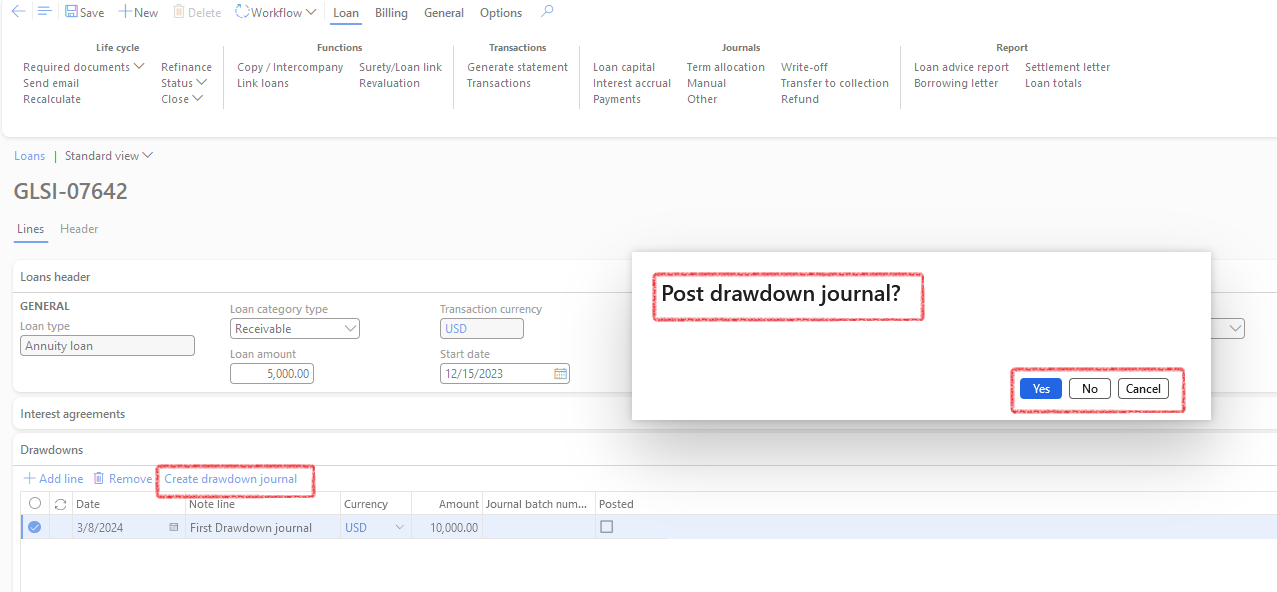
Task: Click Send email in Life cycle
Action: point(51,83)
